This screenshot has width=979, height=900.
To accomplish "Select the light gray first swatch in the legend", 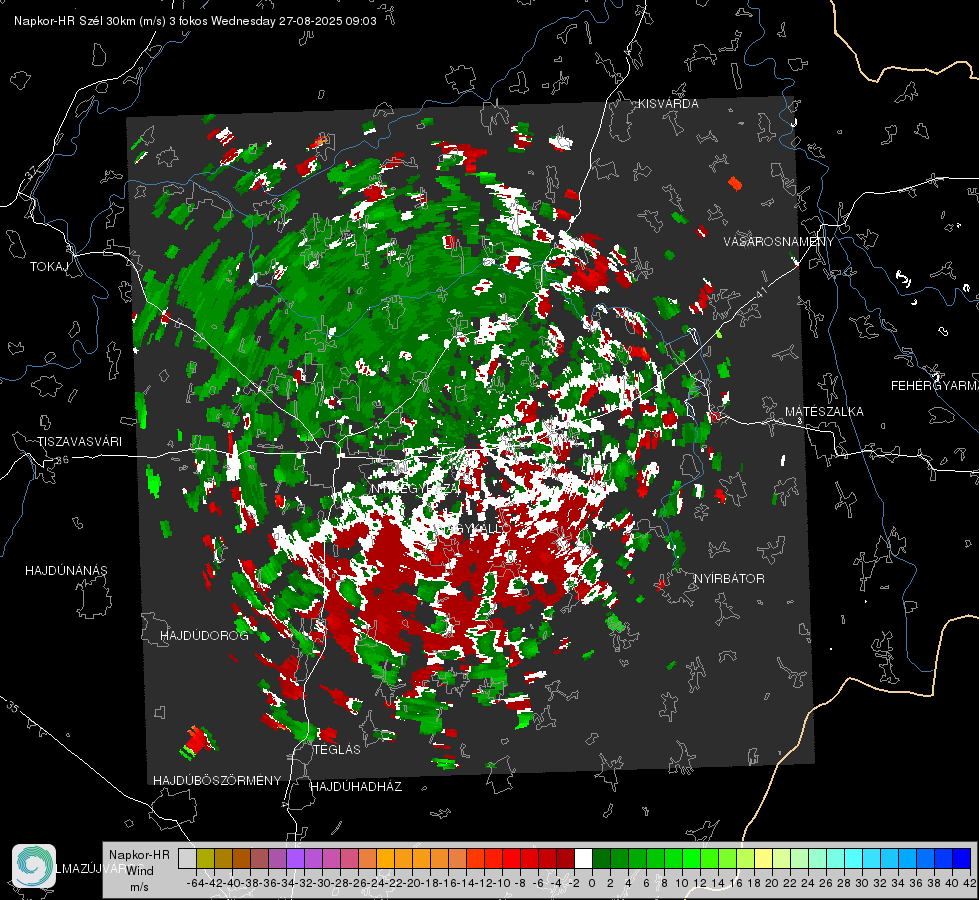I will tap(187, 858).
